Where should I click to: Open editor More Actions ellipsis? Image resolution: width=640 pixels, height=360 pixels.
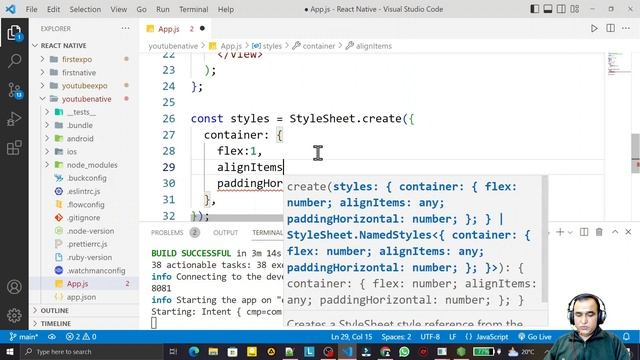(x=626, y=28)
